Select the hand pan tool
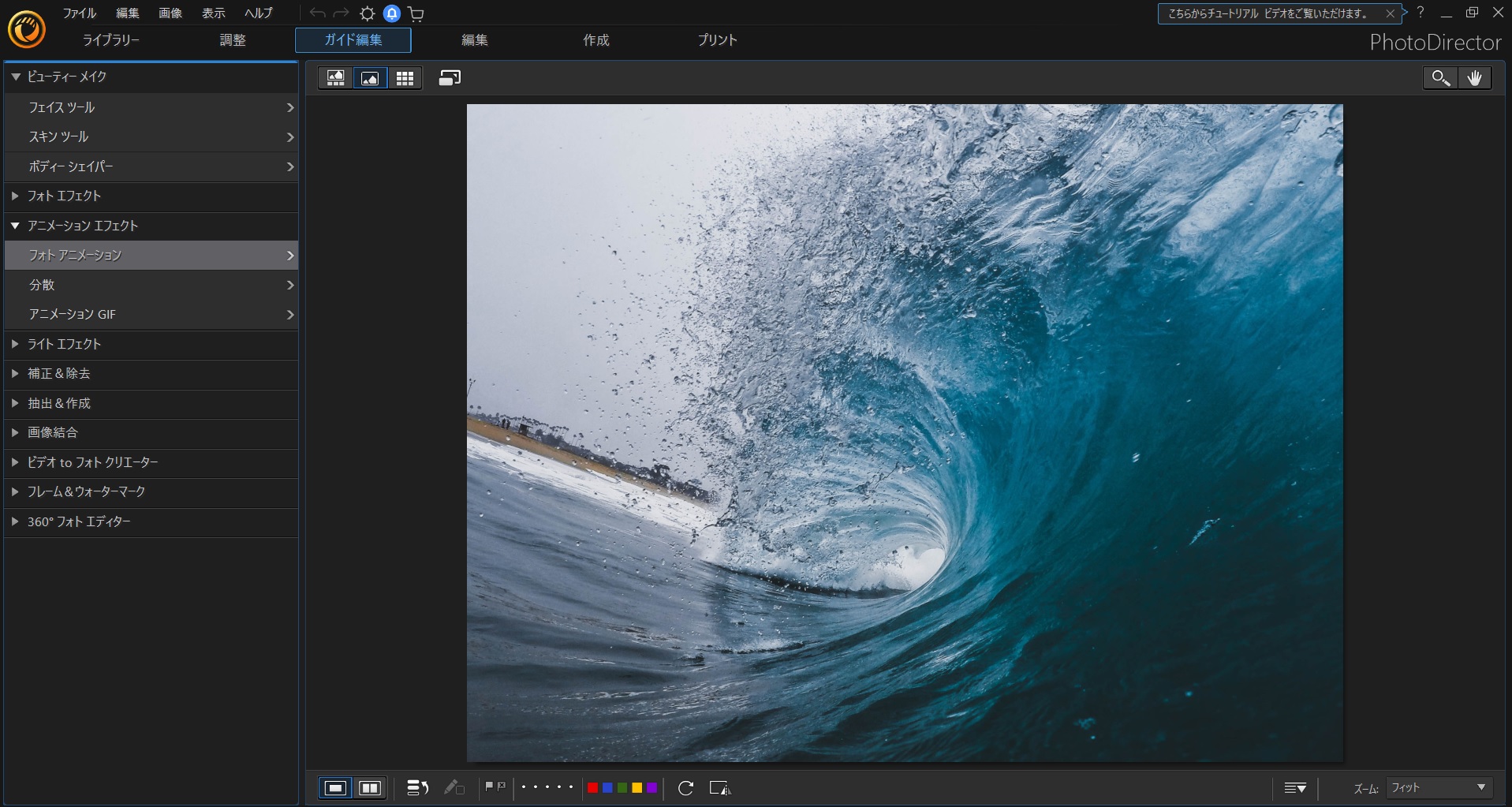Screen dimensions: 1512x807 tap(1474, 78)
